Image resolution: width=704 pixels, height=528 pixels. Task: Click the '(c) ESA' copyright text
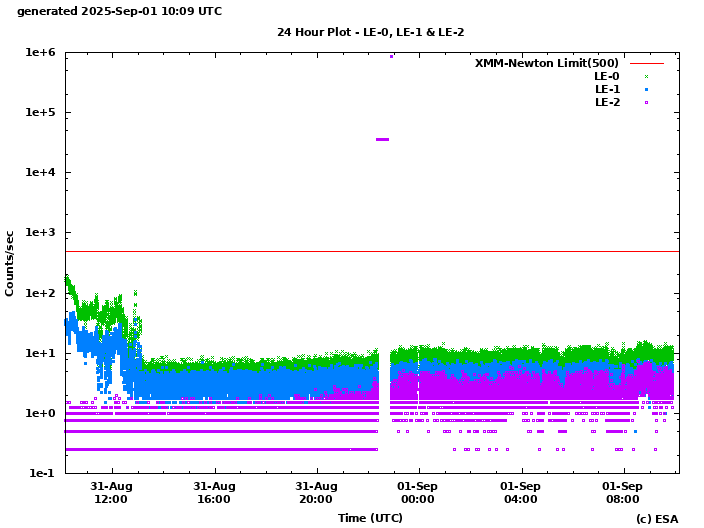pos(657,519)
